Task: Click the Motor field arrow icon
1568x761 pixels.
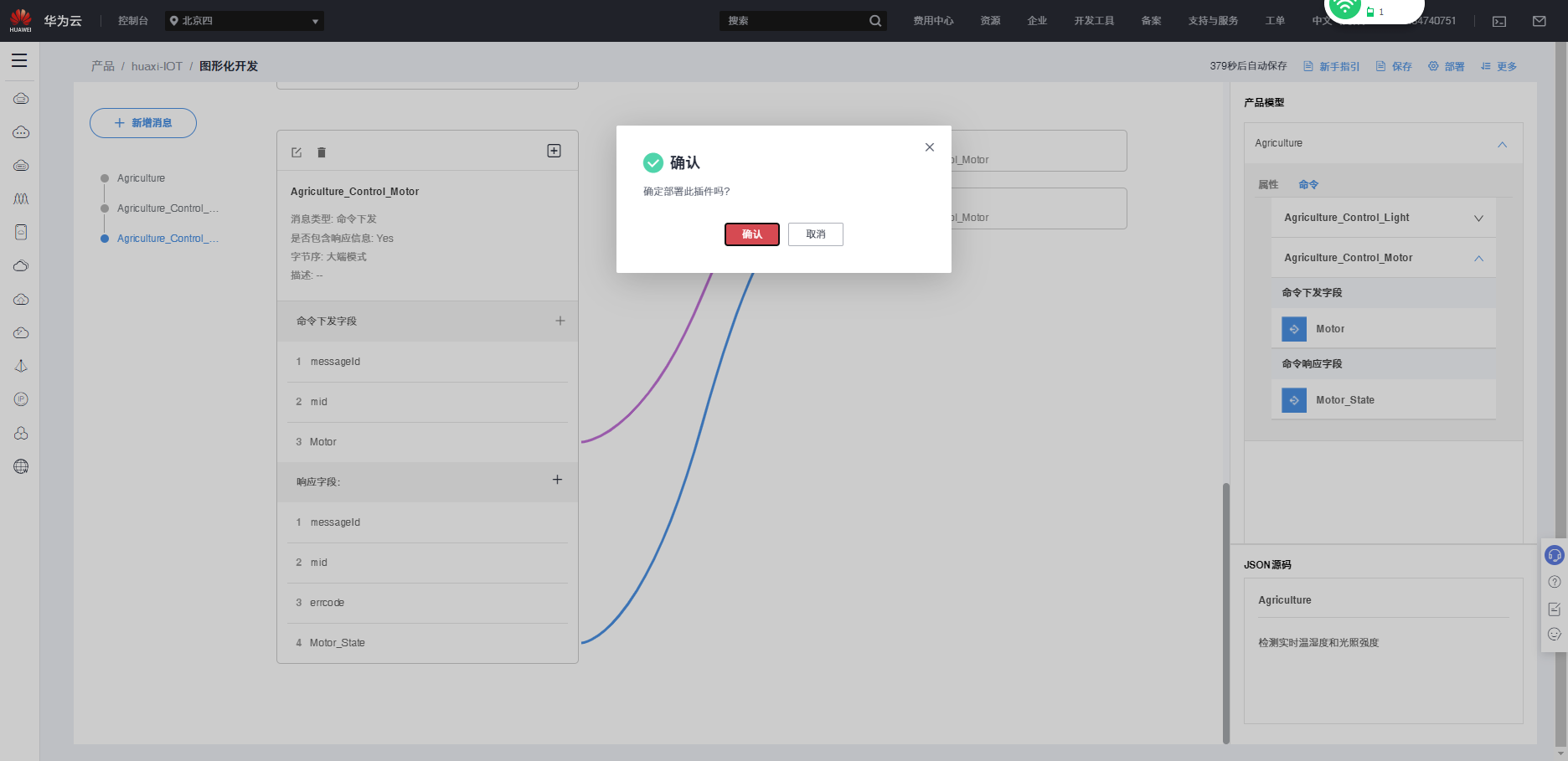Action: pos(1294,329)
